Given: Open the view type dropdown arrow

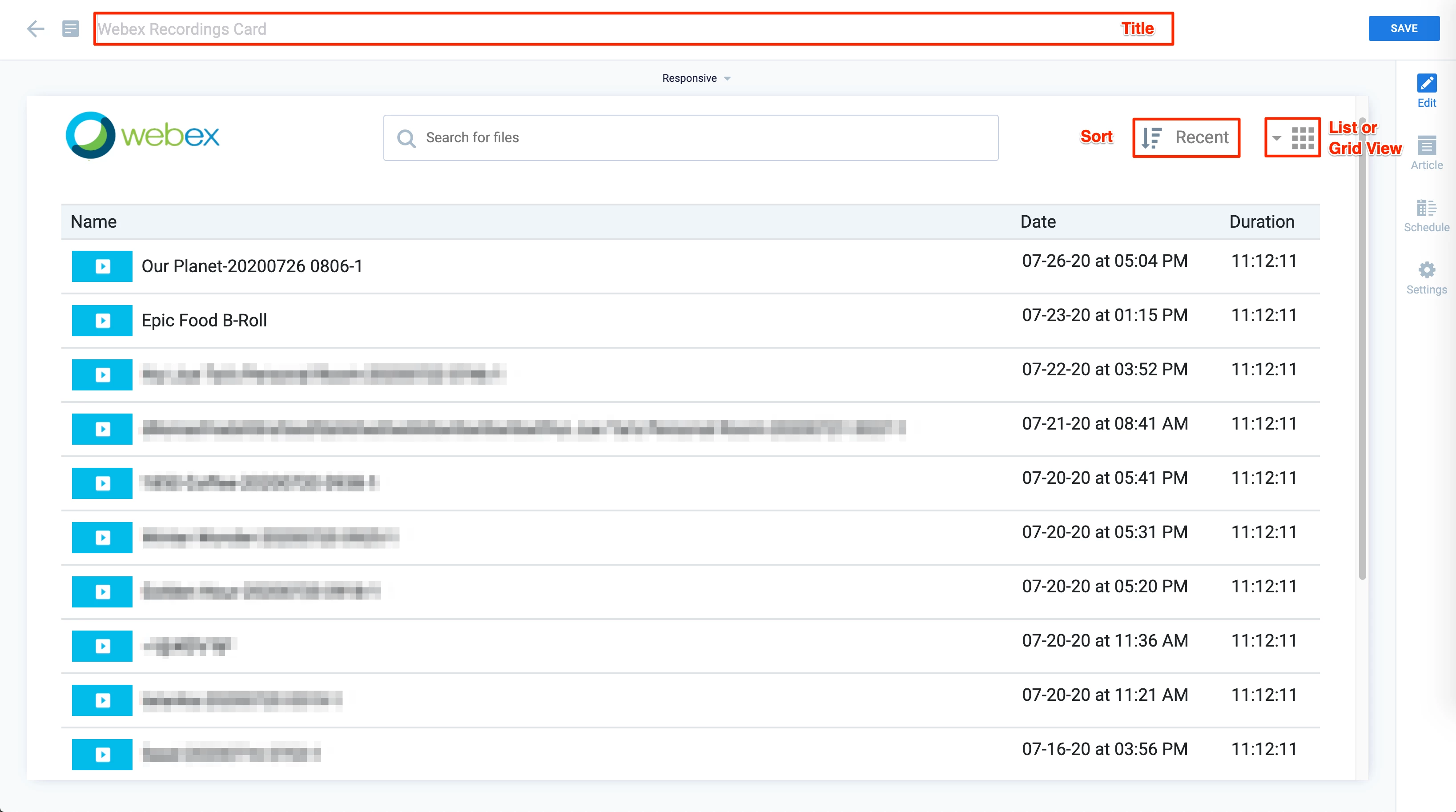Looking at the screenshot, I should pos(1276,137).
